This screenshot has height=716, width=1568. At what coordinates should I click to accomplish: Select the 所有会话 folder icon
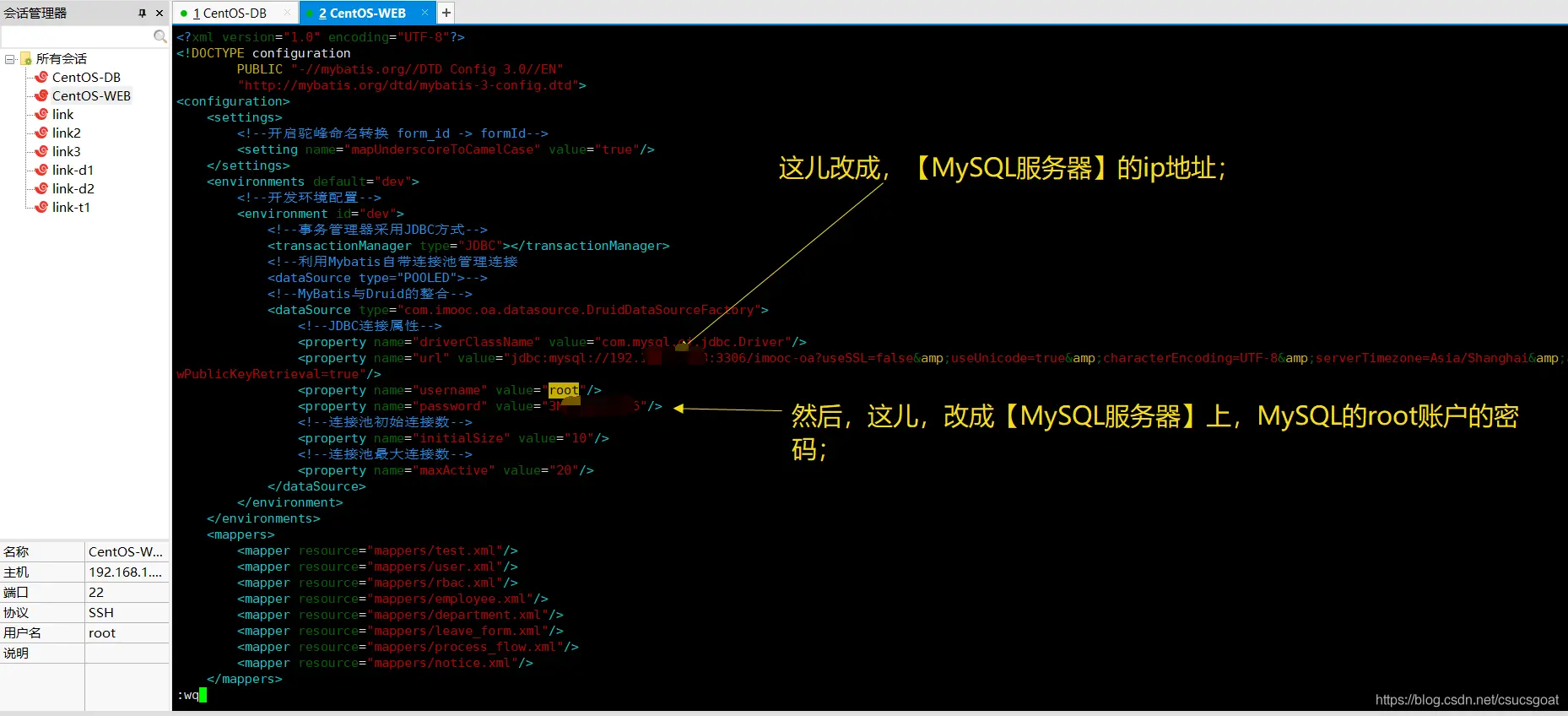pyautogui.click(x=25, y=58)
